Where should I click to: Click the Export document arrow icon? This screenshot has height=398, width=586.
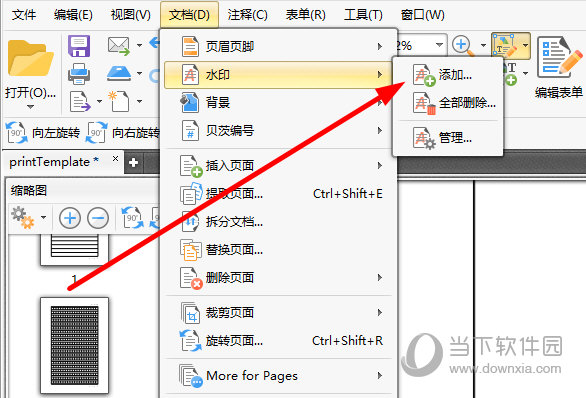[80, 102]
